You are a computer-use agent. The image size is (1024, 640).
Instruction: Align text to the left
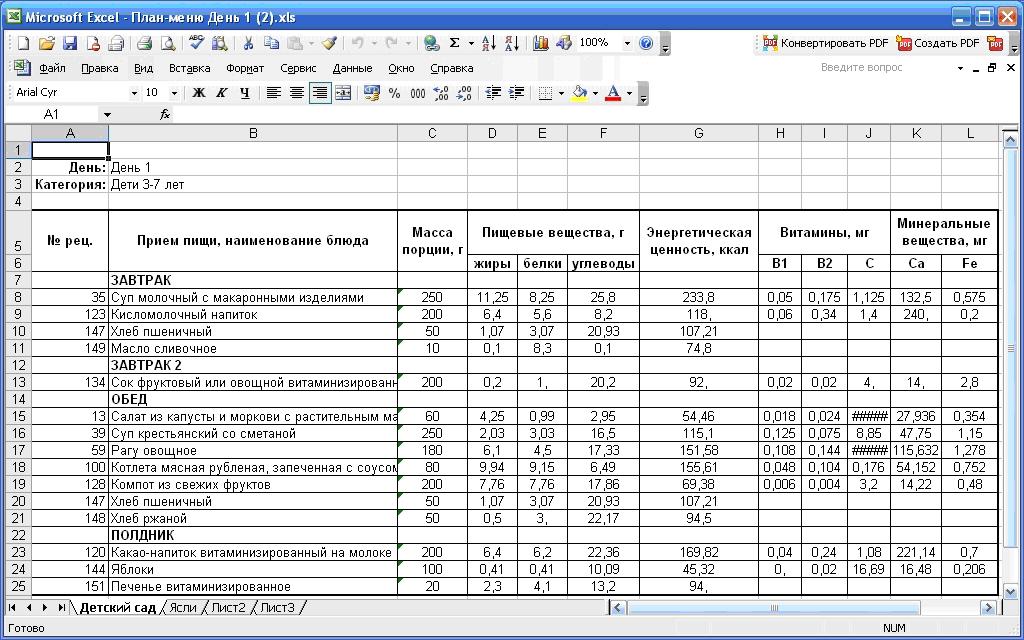click(x=274, y=93)
